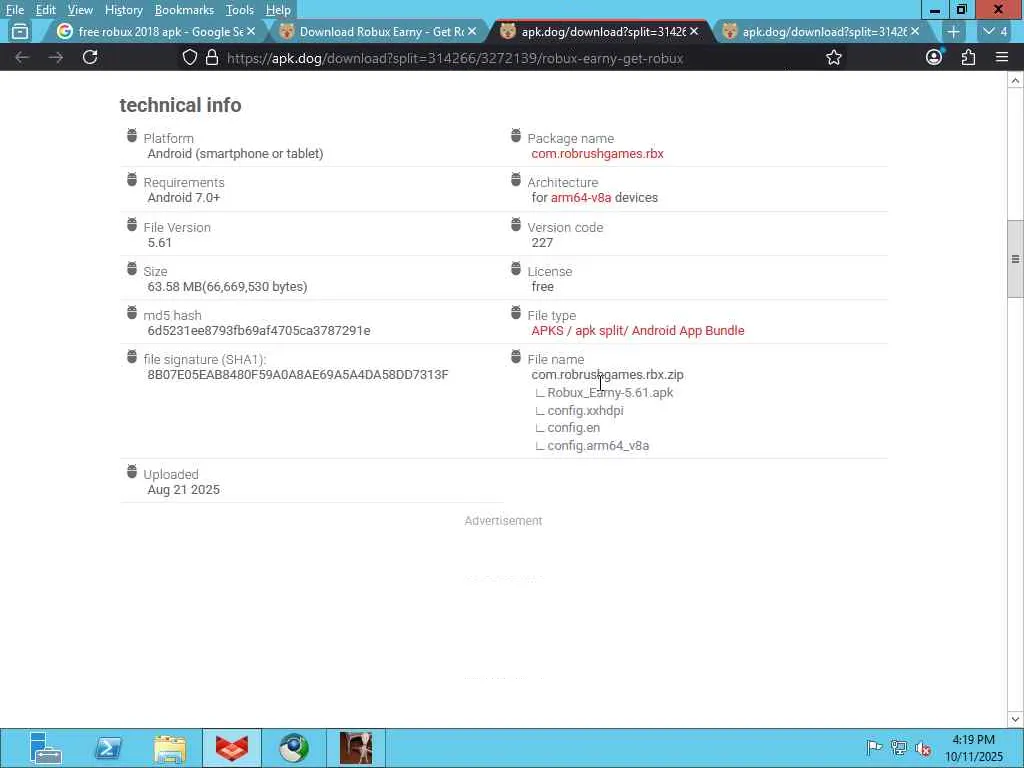Image resolution: width=1024 pixels, height=768 pixels.
Task: Close the Google search tab
Action: coord(251,31)
